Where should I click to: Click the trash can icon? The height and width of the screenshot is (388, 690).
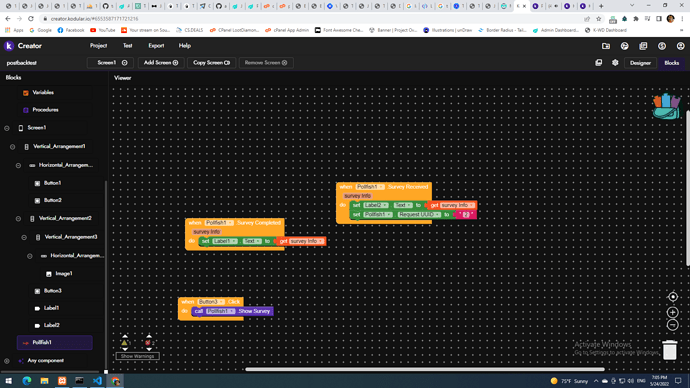coord(670,350)
